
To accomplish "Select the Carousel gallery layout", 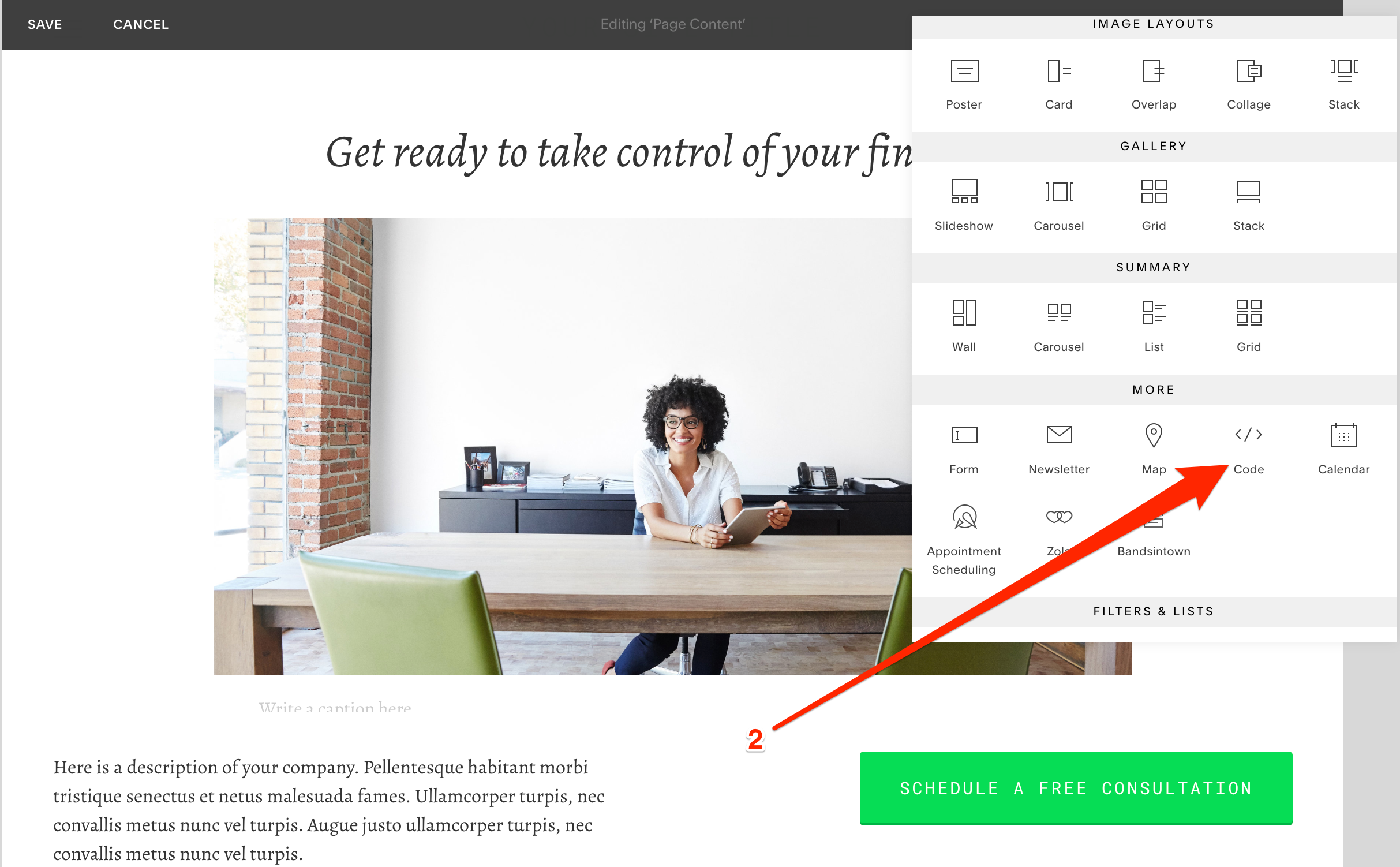I will pos(1057,205).
